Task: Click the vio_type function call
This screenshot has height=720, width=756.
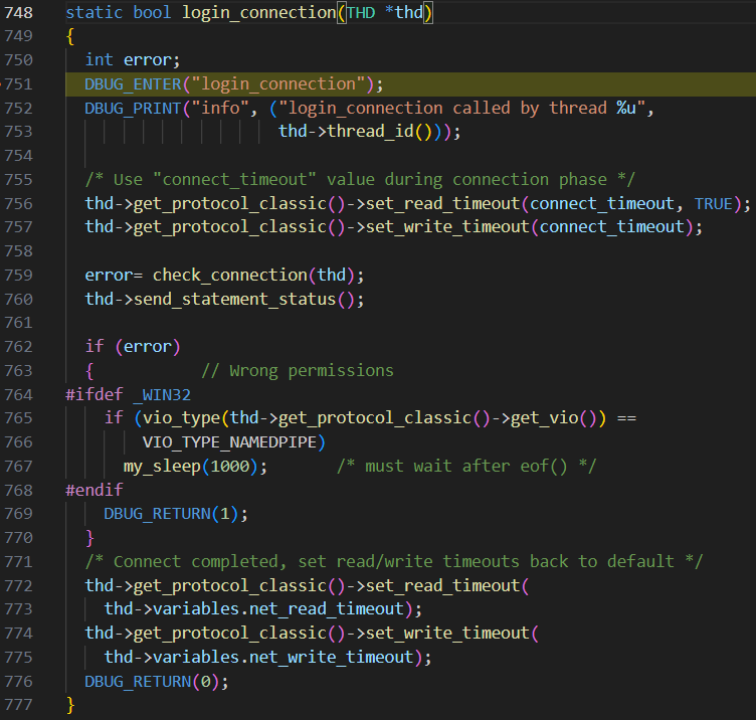Action: coord(181,418)
